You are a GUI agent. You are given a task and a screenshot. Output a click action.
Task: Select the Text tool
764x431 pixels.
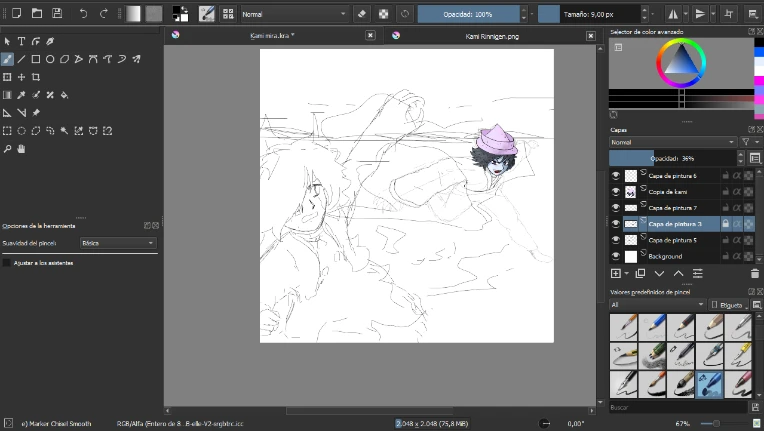pos(21,41)
